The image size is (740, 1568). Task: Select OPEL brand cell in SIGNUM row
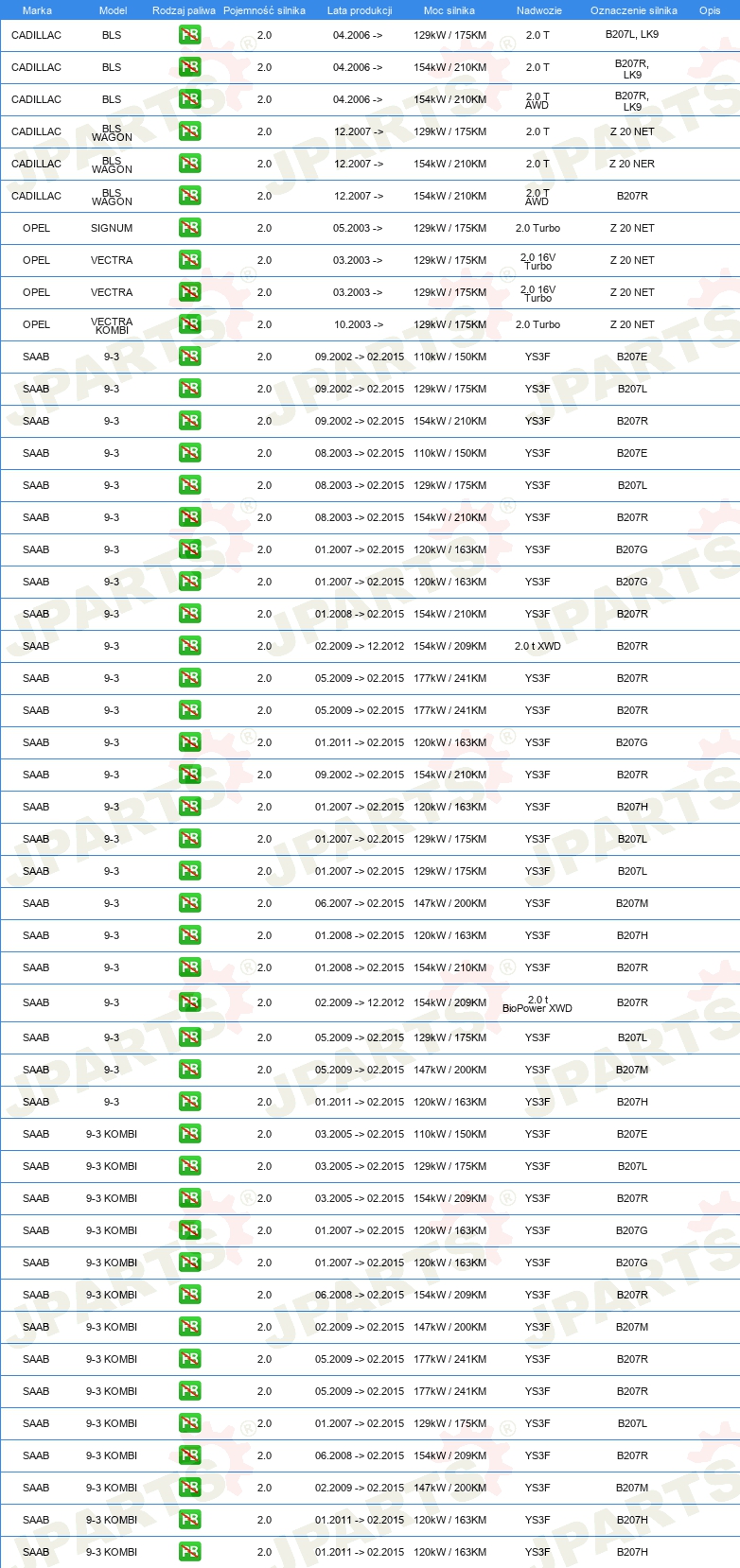(x=36, y=228)
